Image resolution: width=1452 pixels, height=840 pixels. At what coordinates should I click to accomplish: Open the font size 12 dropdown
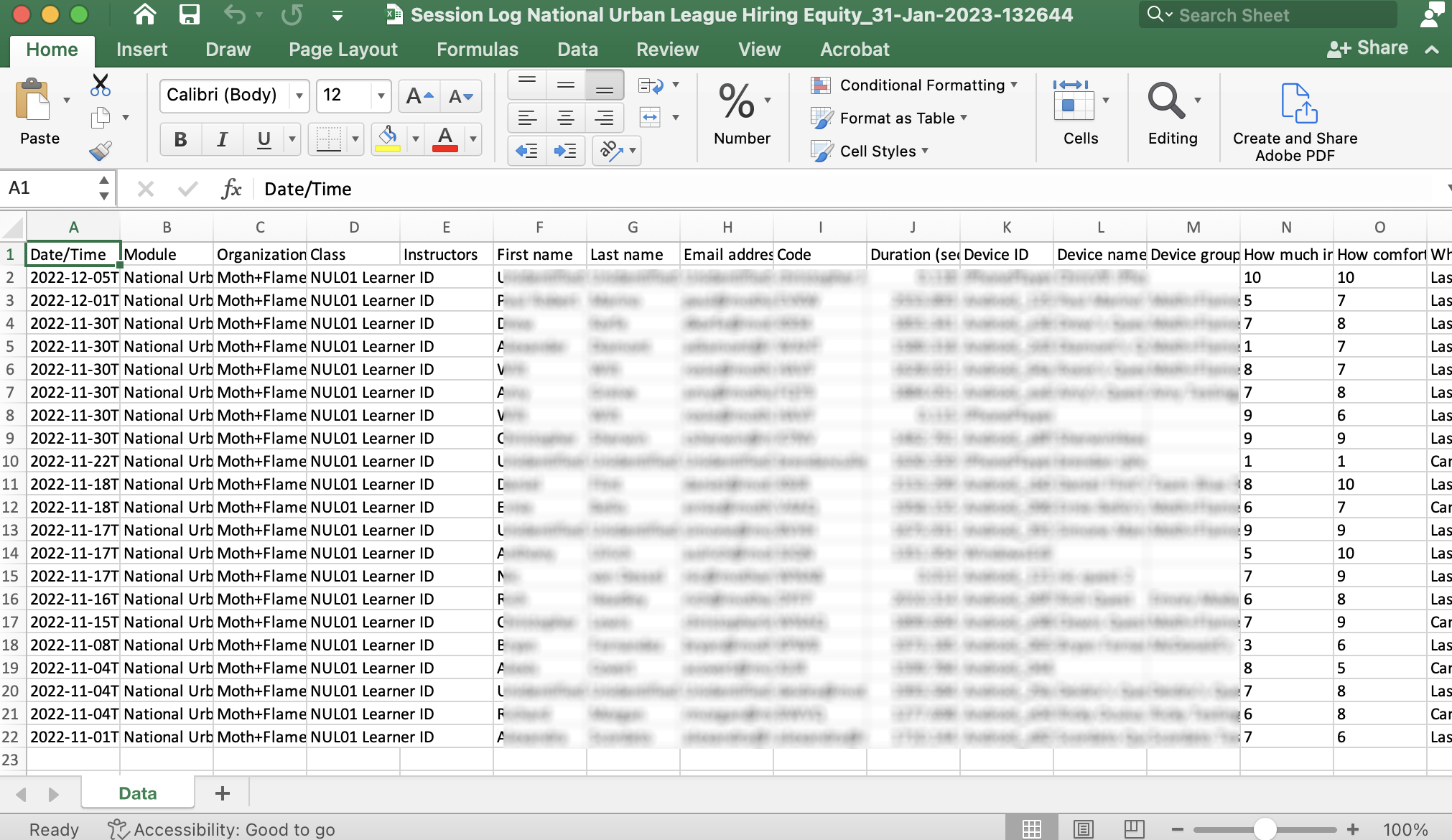(381, 95)
